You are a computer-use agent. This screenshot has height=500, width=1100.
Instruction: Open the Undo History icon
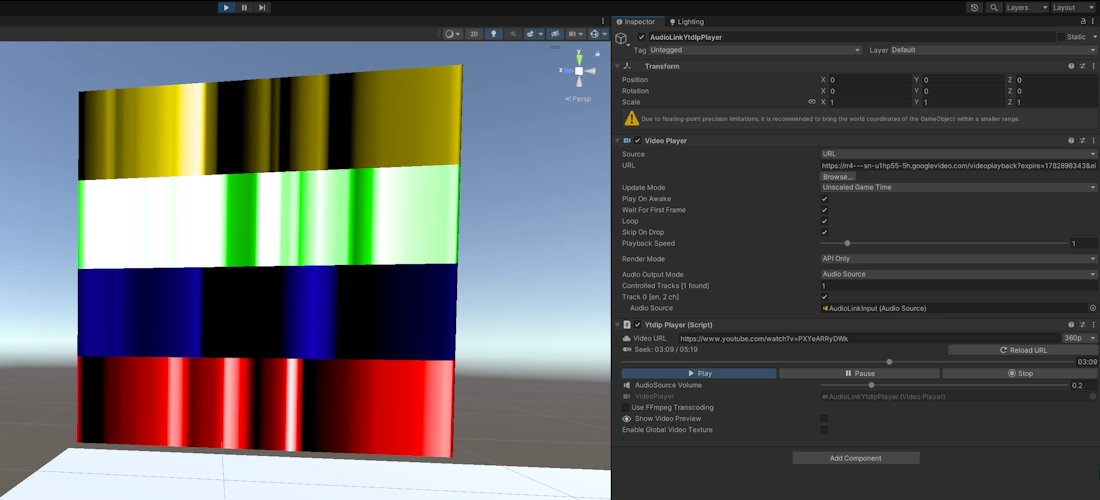click(x=974, y=8)
